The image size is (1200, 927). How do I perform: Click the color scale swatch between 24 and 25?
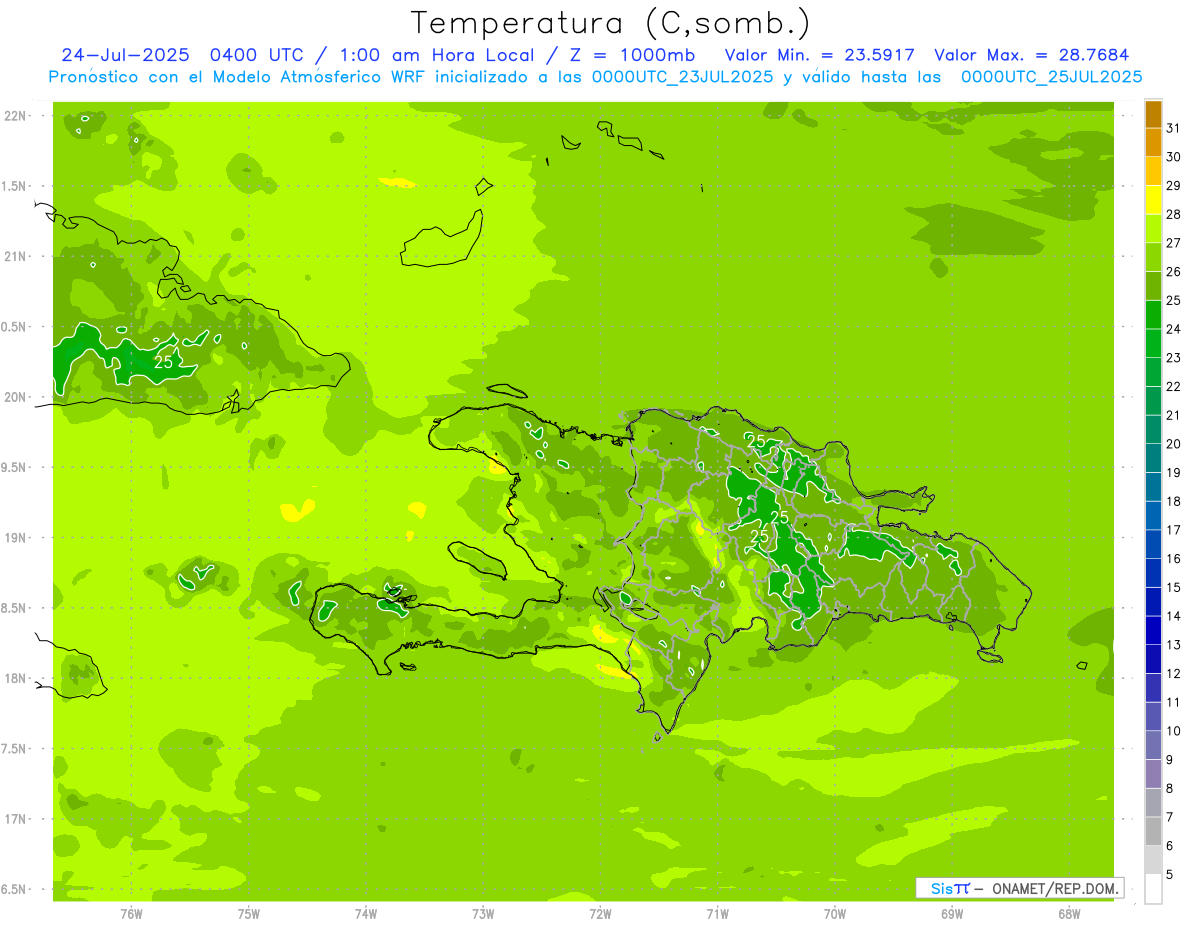point(1153,315)
